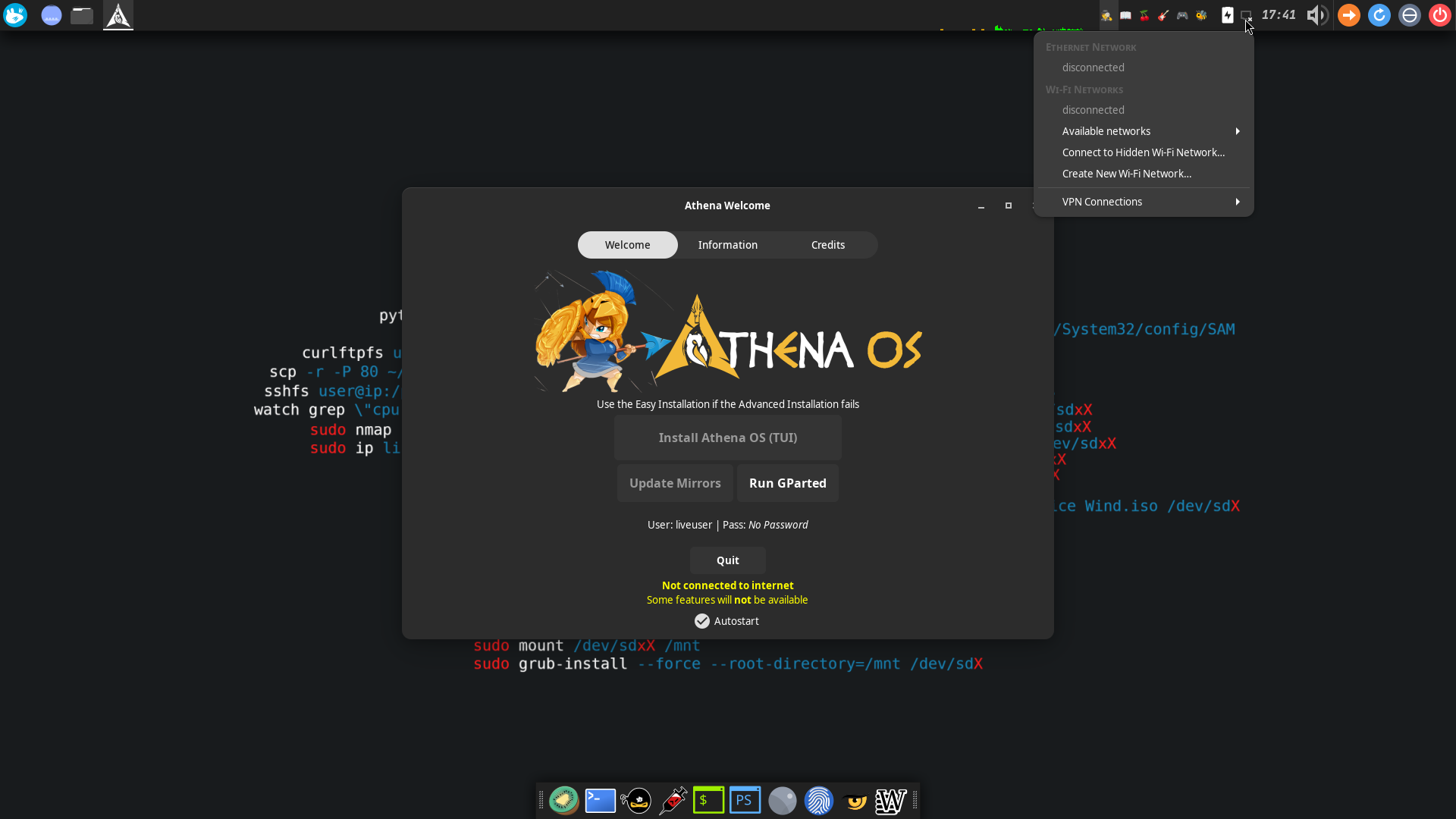1456x819 pixels.
Task: Click 'User: liveuser | Pass: No Password' text
Action: (728, 525)
